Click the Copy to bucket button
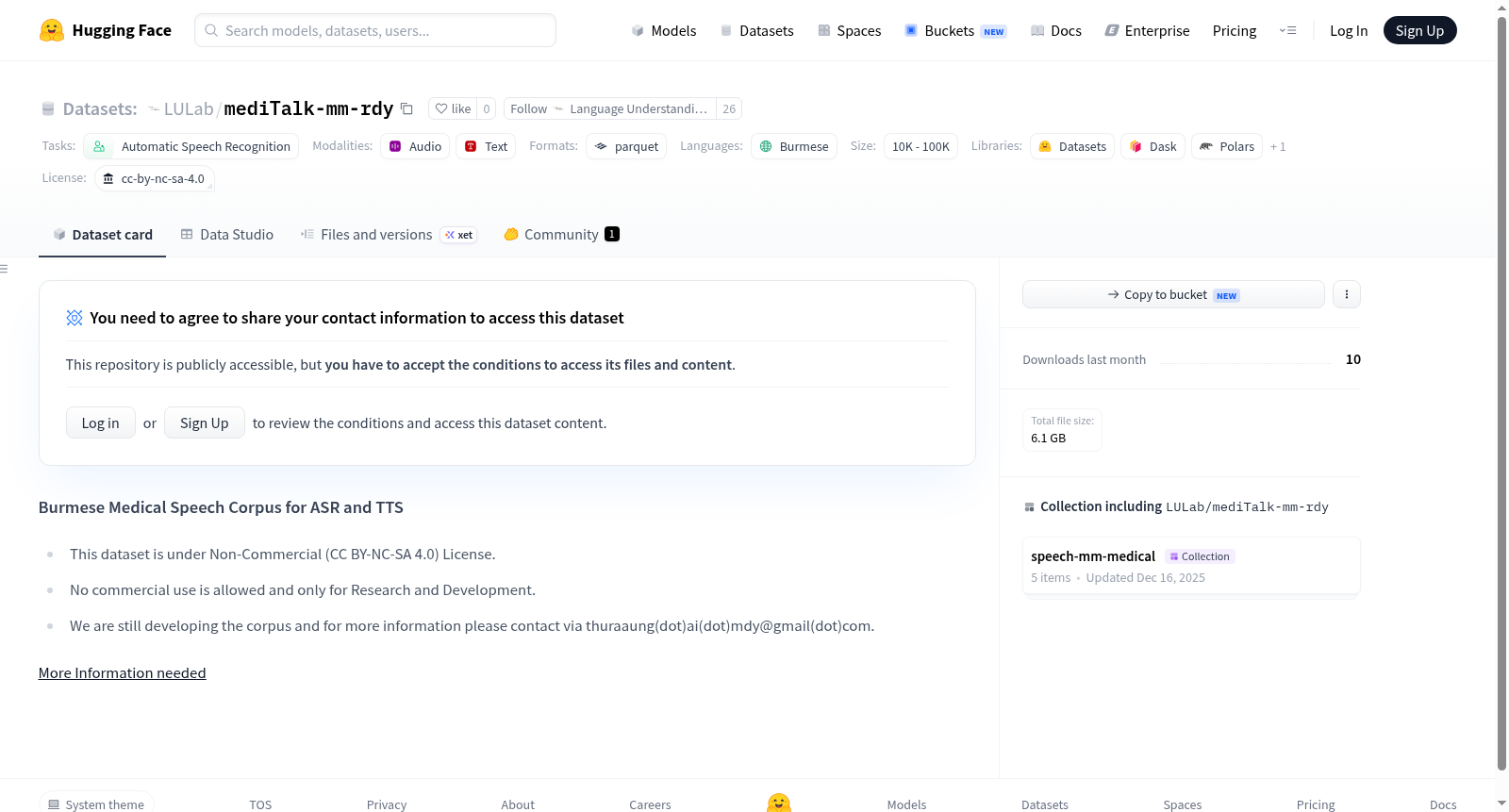Screen dimensions: 1509x812 coord(1173,294)
